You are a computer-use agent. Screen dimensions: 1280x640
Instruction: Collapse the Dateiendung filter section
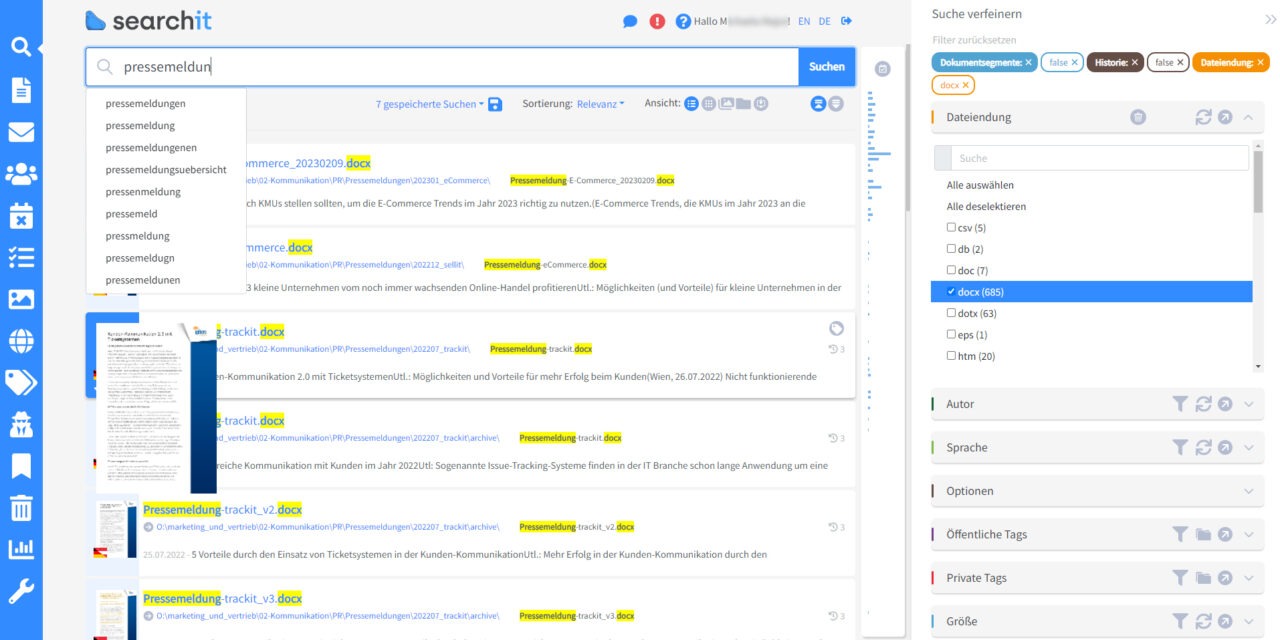[1246, 117]
